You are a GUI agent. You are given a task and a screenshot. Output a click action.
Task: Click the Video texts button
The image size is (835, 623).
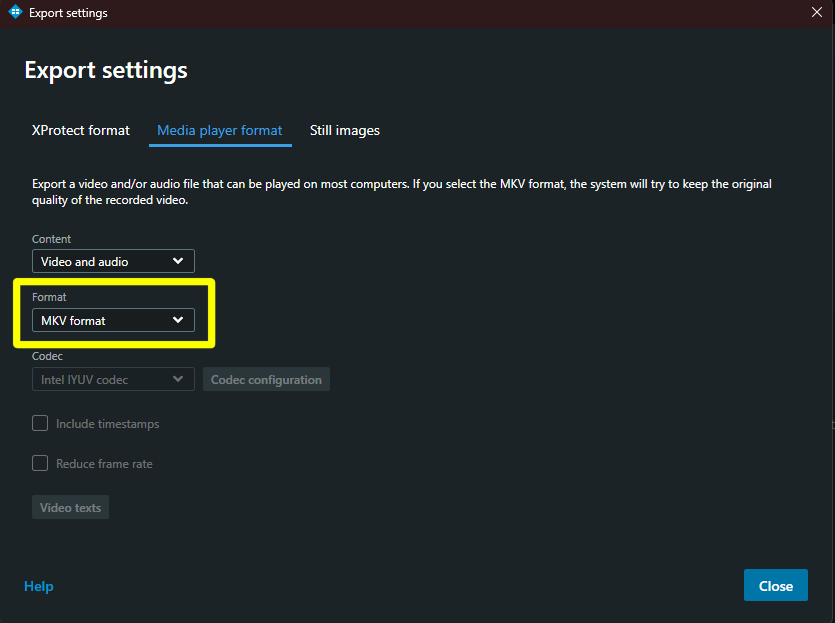[x=70, y=507]
